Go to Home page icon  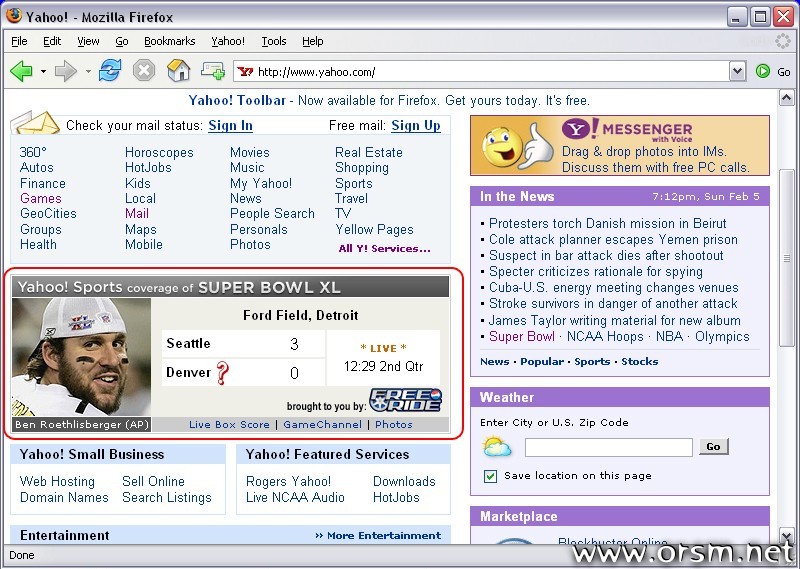tap(179, 70)
